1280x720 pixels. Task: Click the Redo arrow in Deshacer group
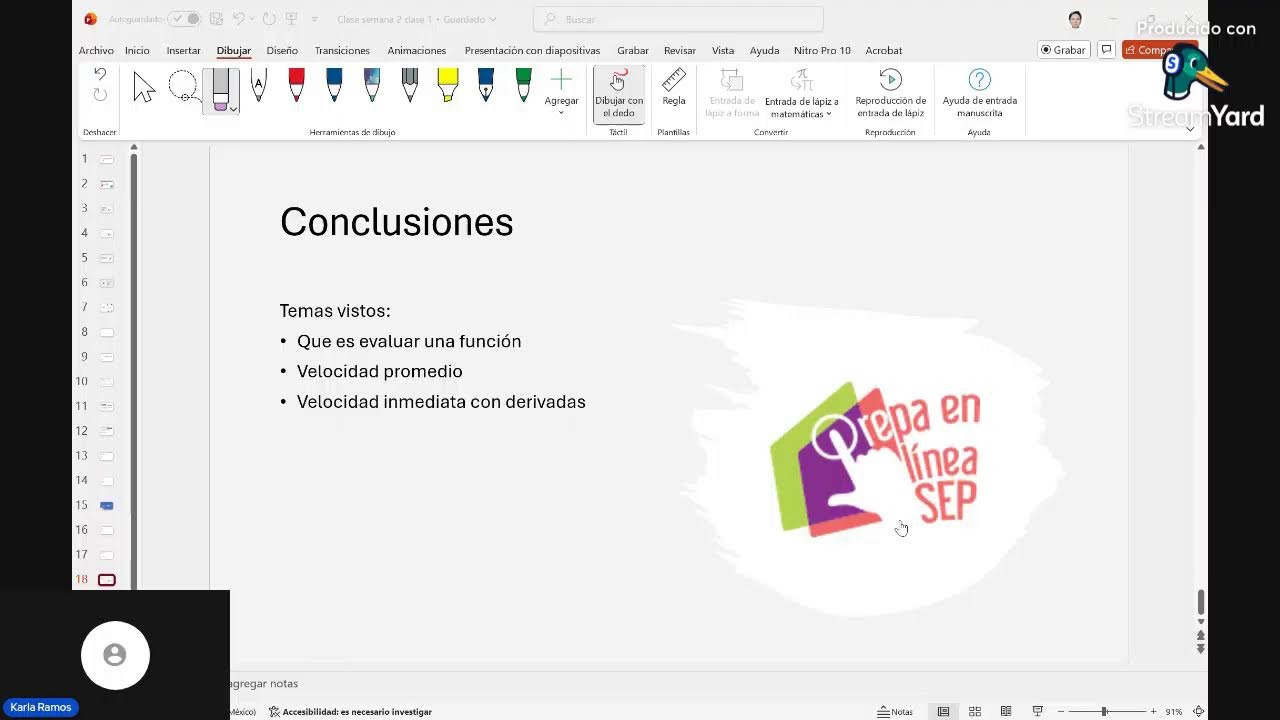100,95
